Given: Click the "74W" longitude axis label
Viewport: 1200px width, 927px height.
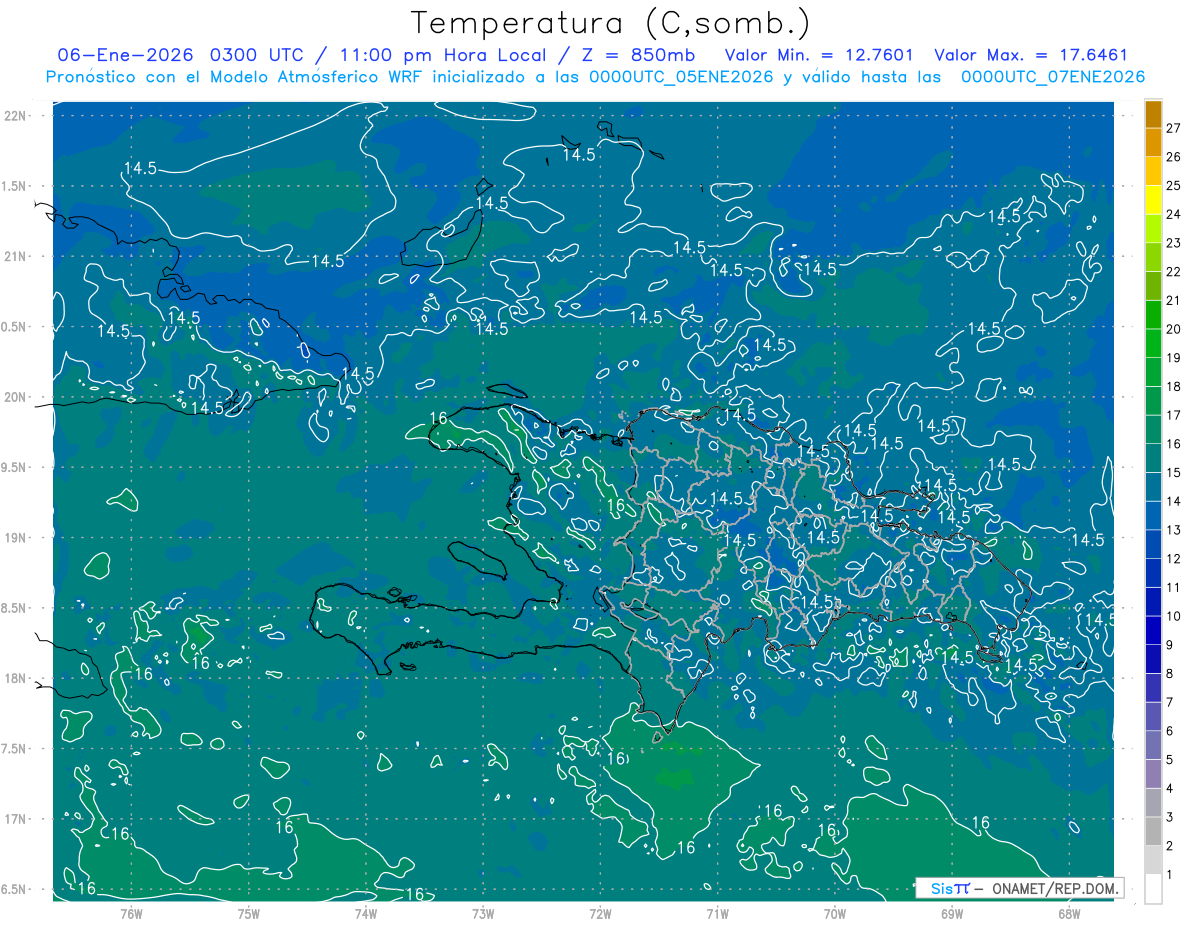Looking at the screenshot, I should pos(365,913).
